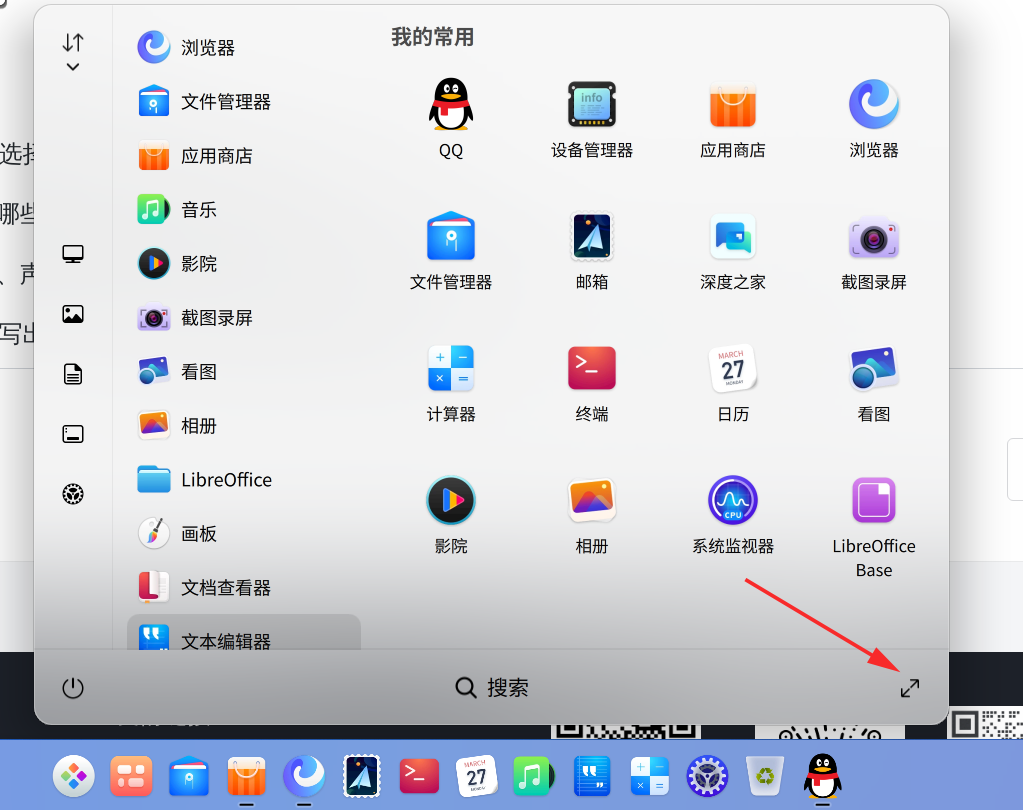Choose 文件管理器 in the app list
Image resolution: width=1023 pixels, height=810 pixels.
click(243, 102)
